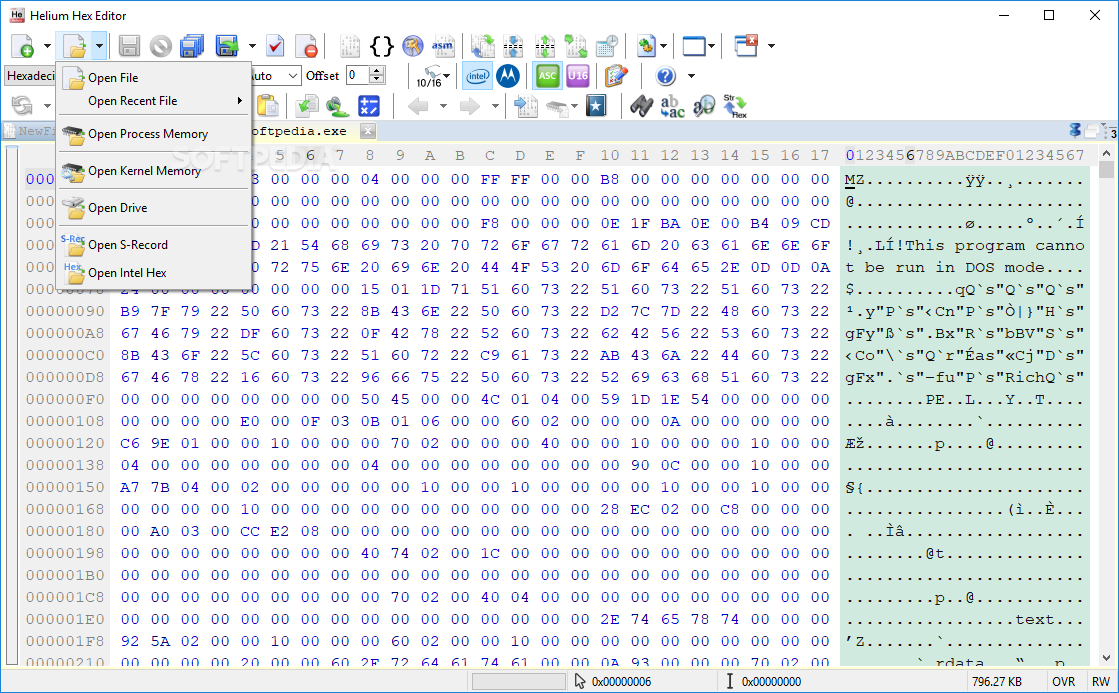Viewport: 1119px width, 693px height.
Task: Click the document with clock icon
Action: 607,46
